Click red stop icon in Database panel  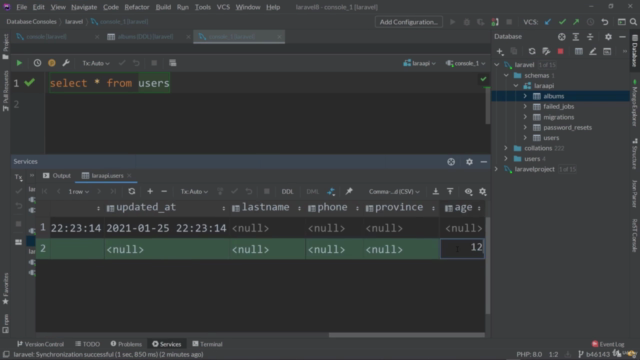coord(560,51)
